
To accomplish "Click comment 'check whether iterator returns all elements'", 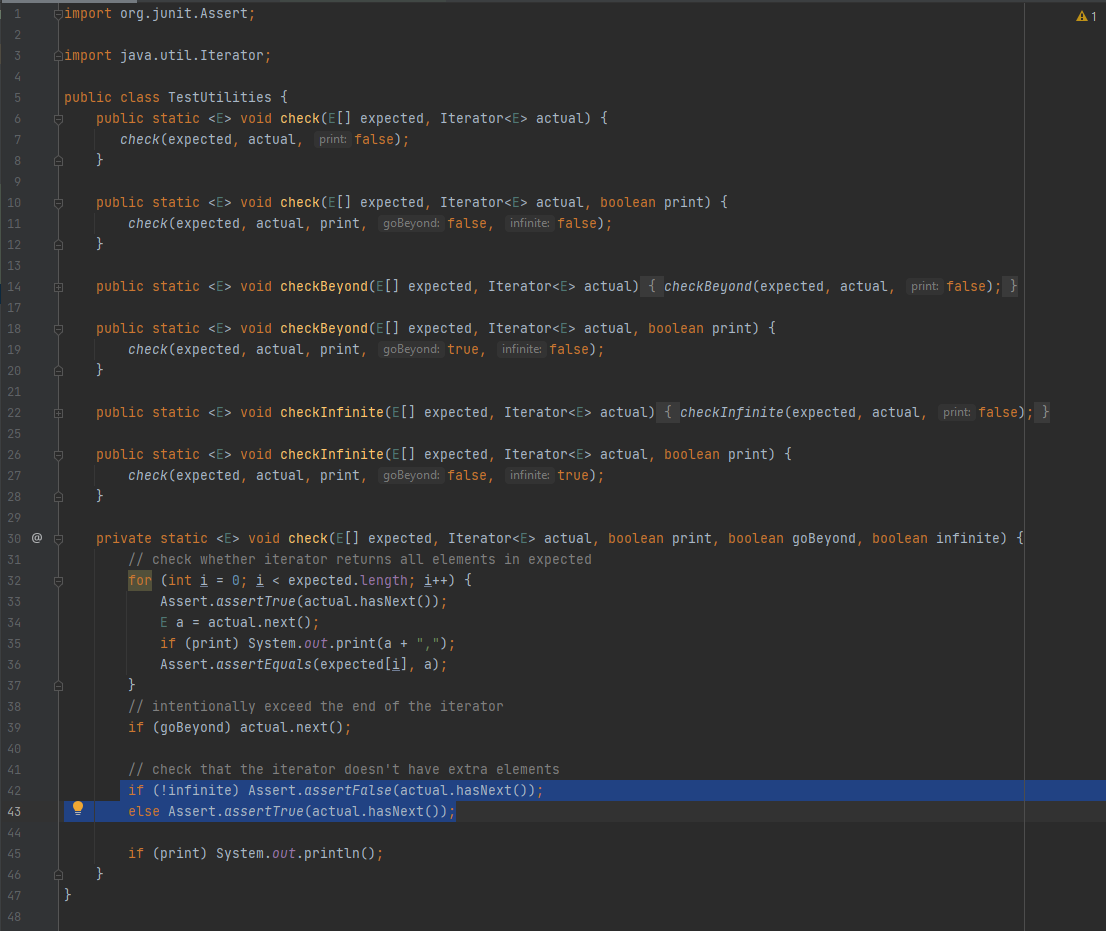I will pos(360,559).
